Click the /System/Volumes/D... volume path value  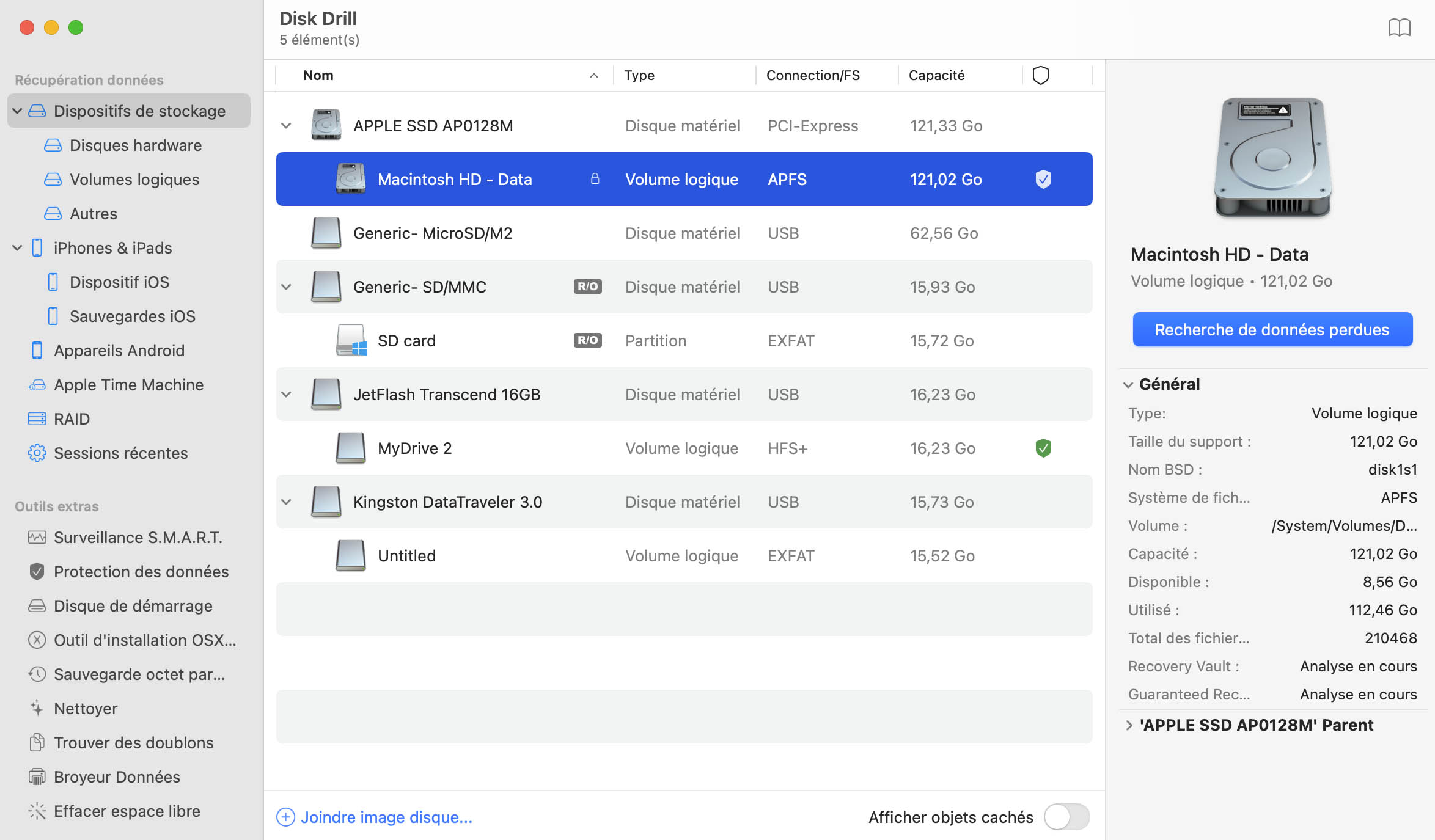tap(1344, 525)
